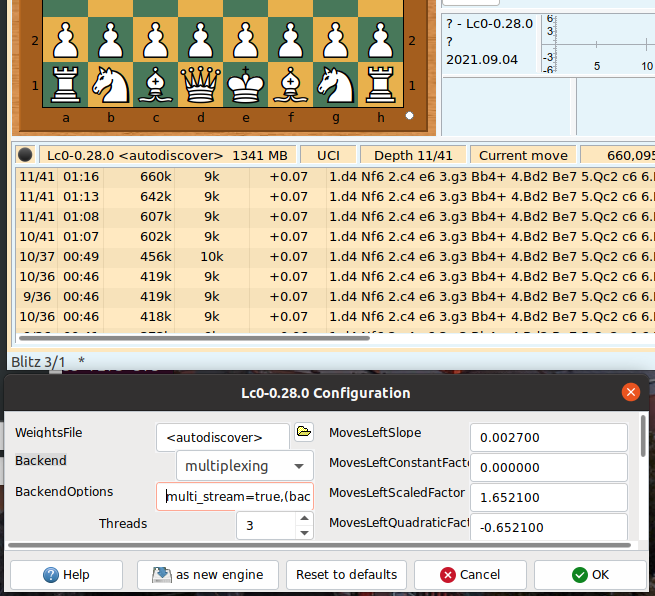Click the MovesLeftConstantFactor value field

click(548, 467)
